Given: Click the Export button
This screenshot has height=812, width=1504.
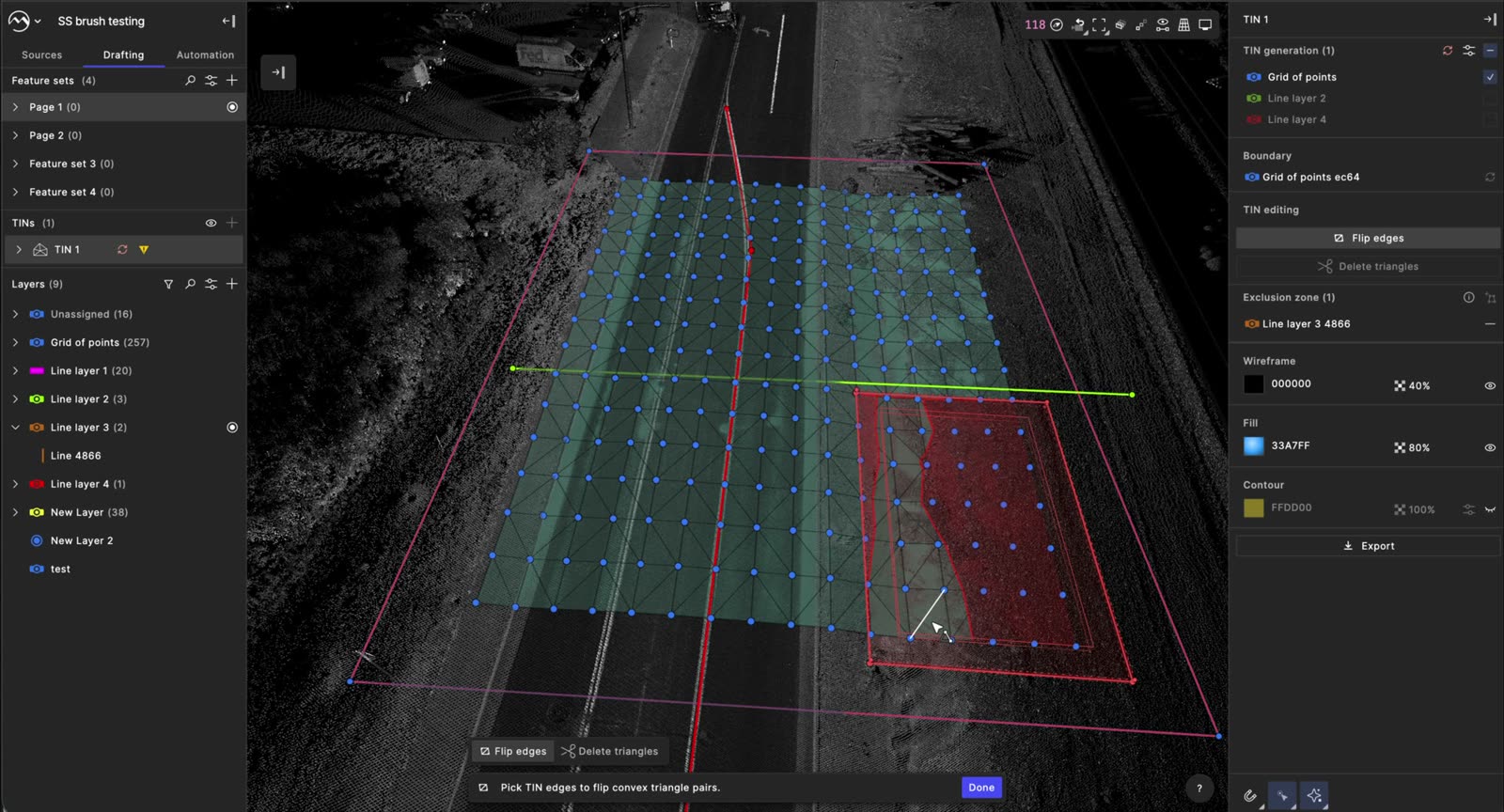Looking at the screenshot, I should 1368,546.
